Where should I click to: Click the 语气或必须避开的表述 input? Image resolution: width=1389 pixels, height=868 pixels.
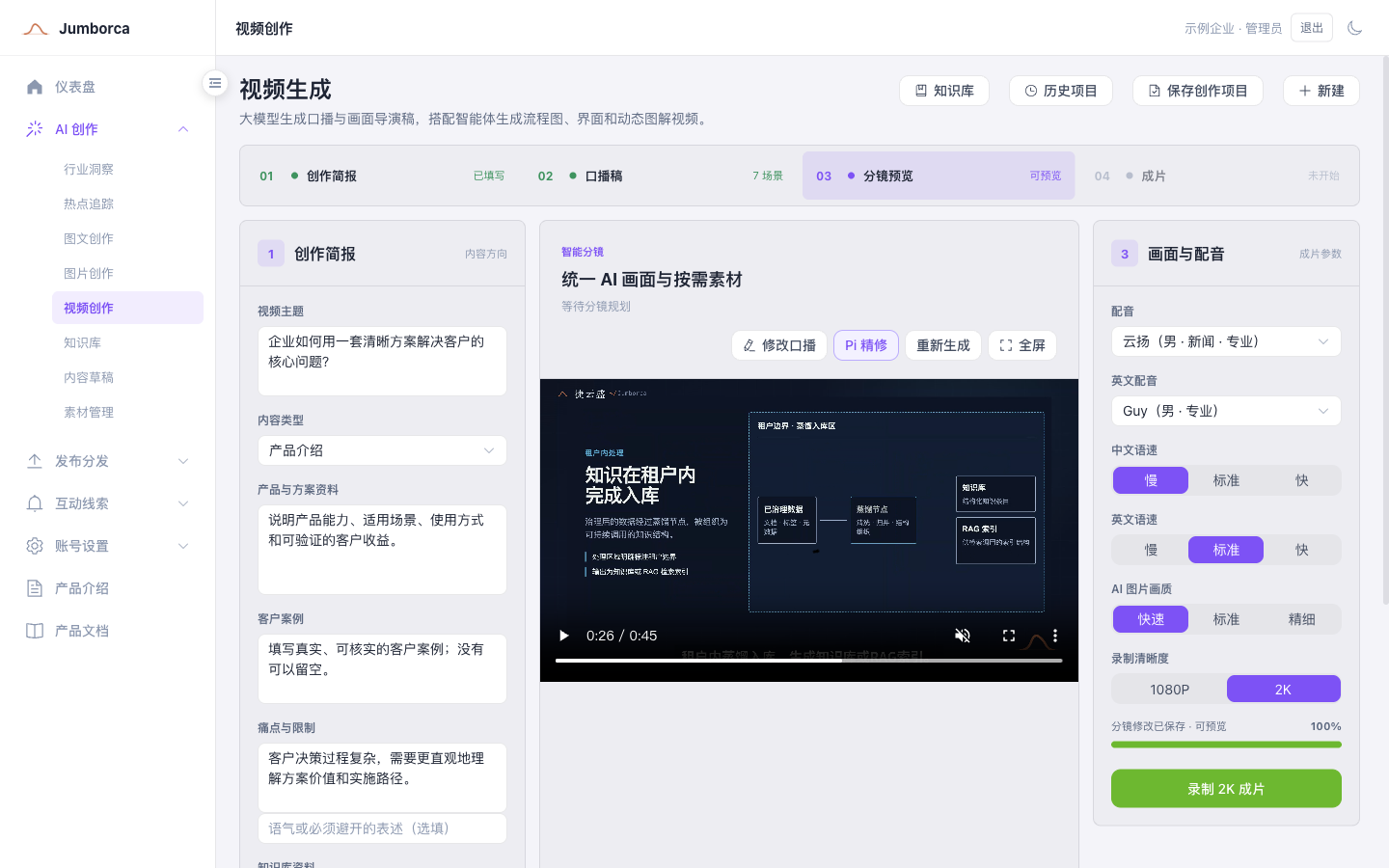pos(382,828)
